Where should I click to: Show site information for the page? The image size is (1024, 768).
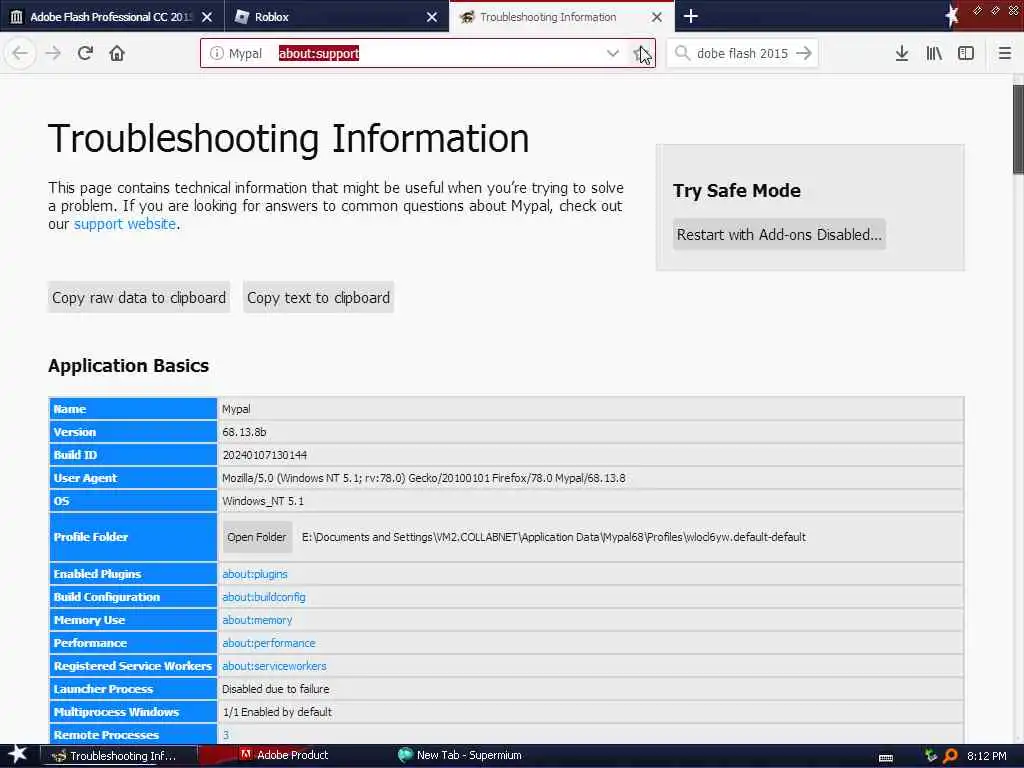click(216, 54)
